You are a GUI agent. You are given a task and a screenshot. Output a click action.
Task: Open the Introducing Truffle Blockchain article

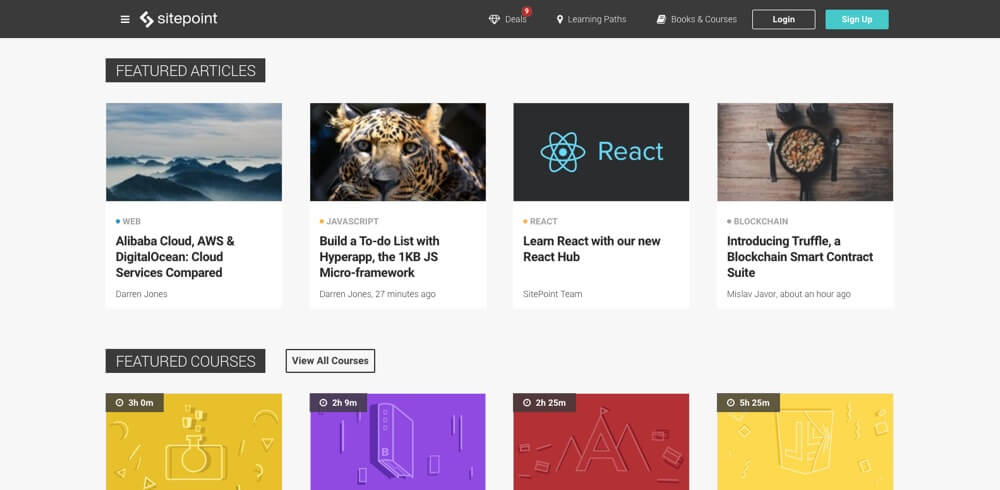[x=800, y=256]
